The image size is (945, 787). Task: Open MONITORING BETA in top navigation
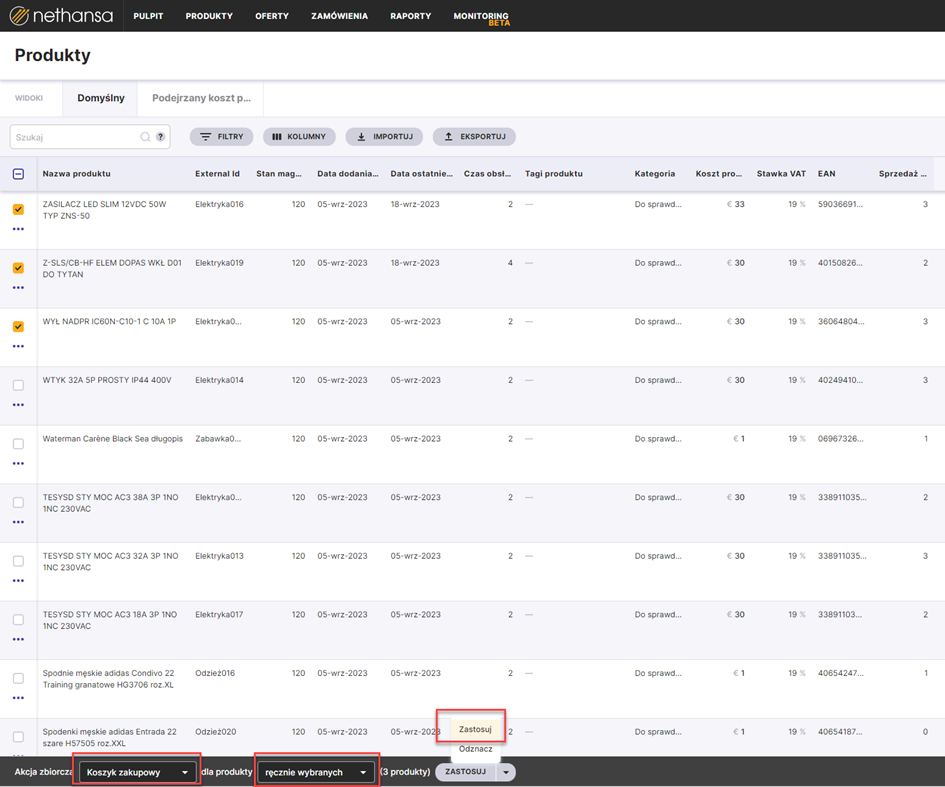click(x=482, y=18)
